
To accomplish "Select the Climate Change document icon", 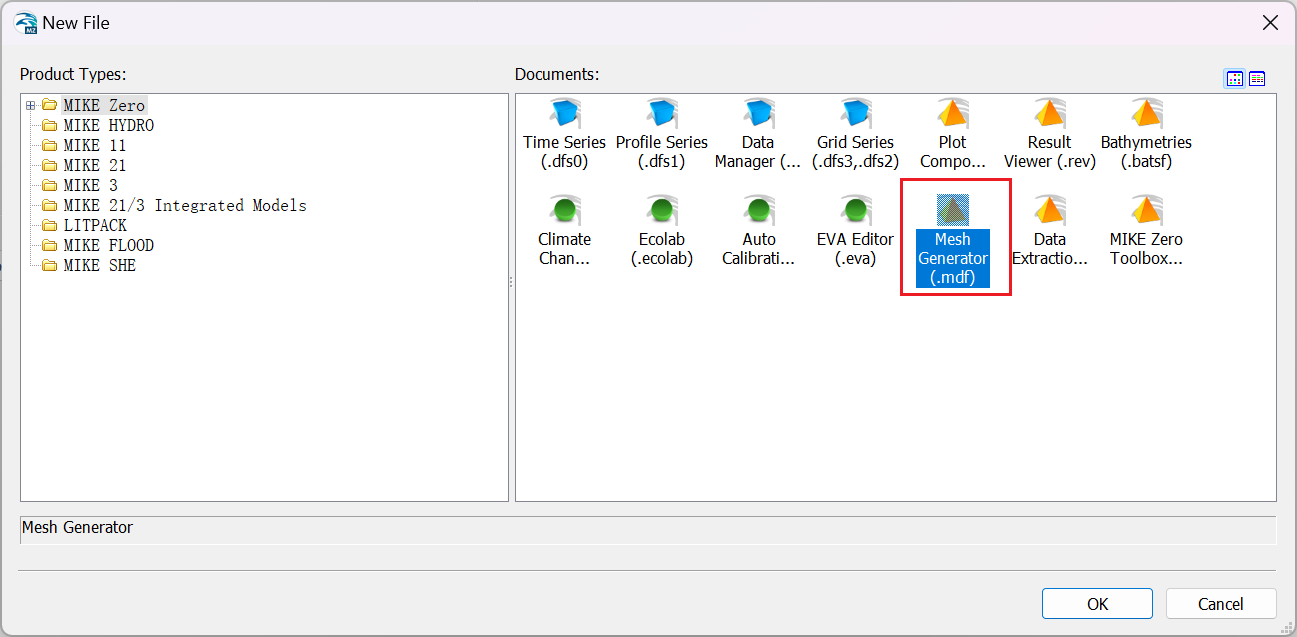I will pyautogui.click(x=565, y=210).
